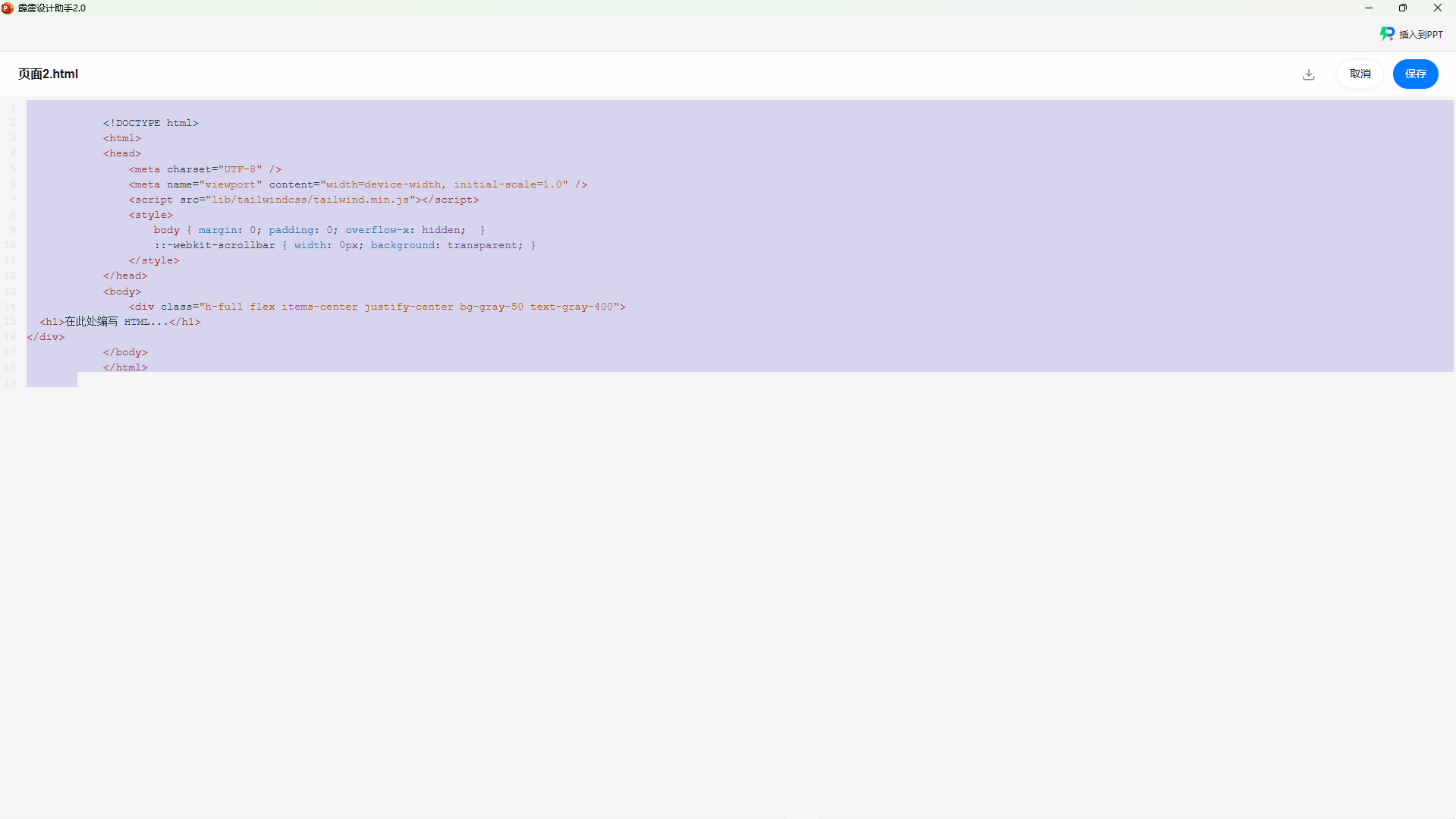The height and width of the screenshot is (819, 1456).
Task: Click the 取消 cancel button
Action: coord(1360,74)
